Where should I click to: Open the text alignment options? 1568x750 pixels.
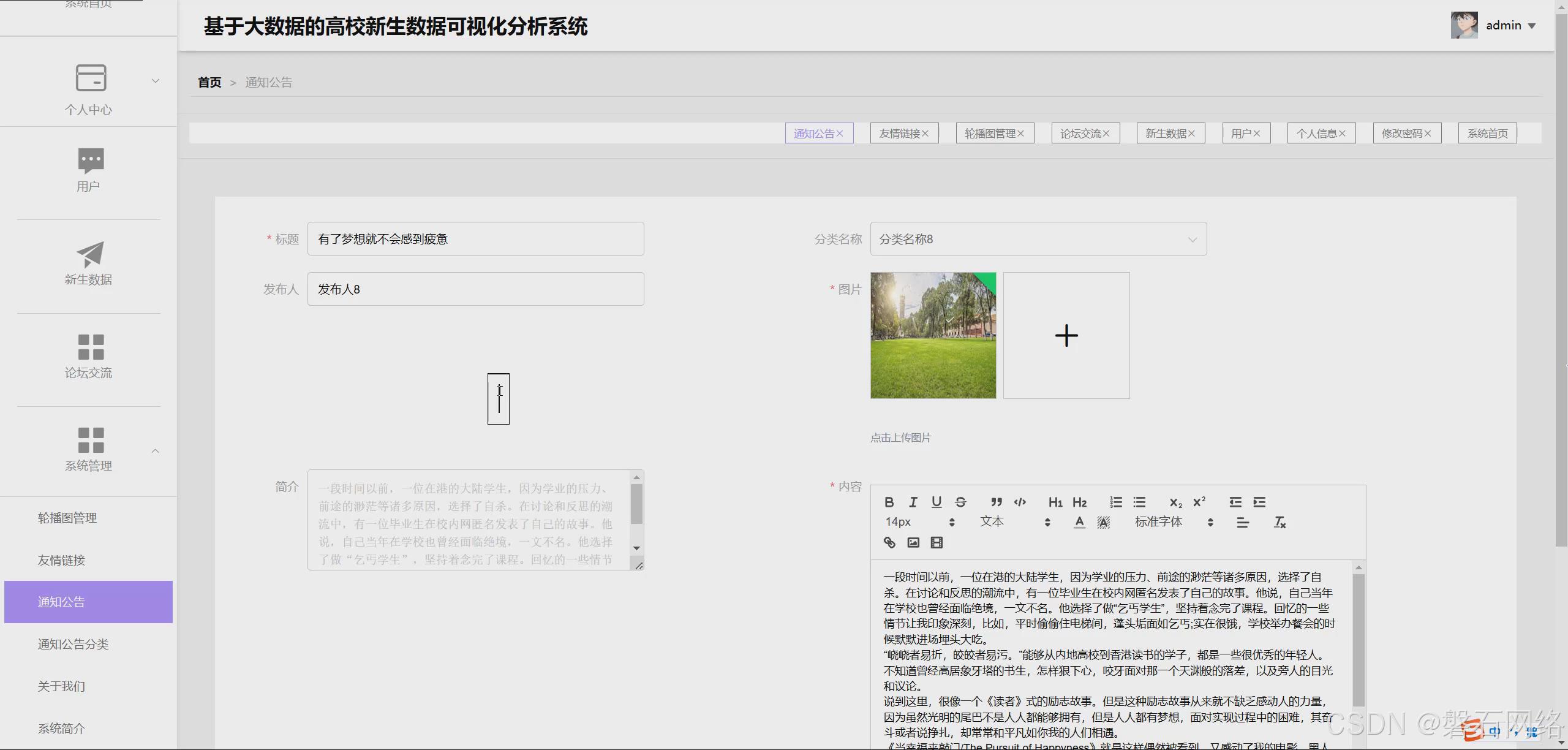coord(1243,523)
